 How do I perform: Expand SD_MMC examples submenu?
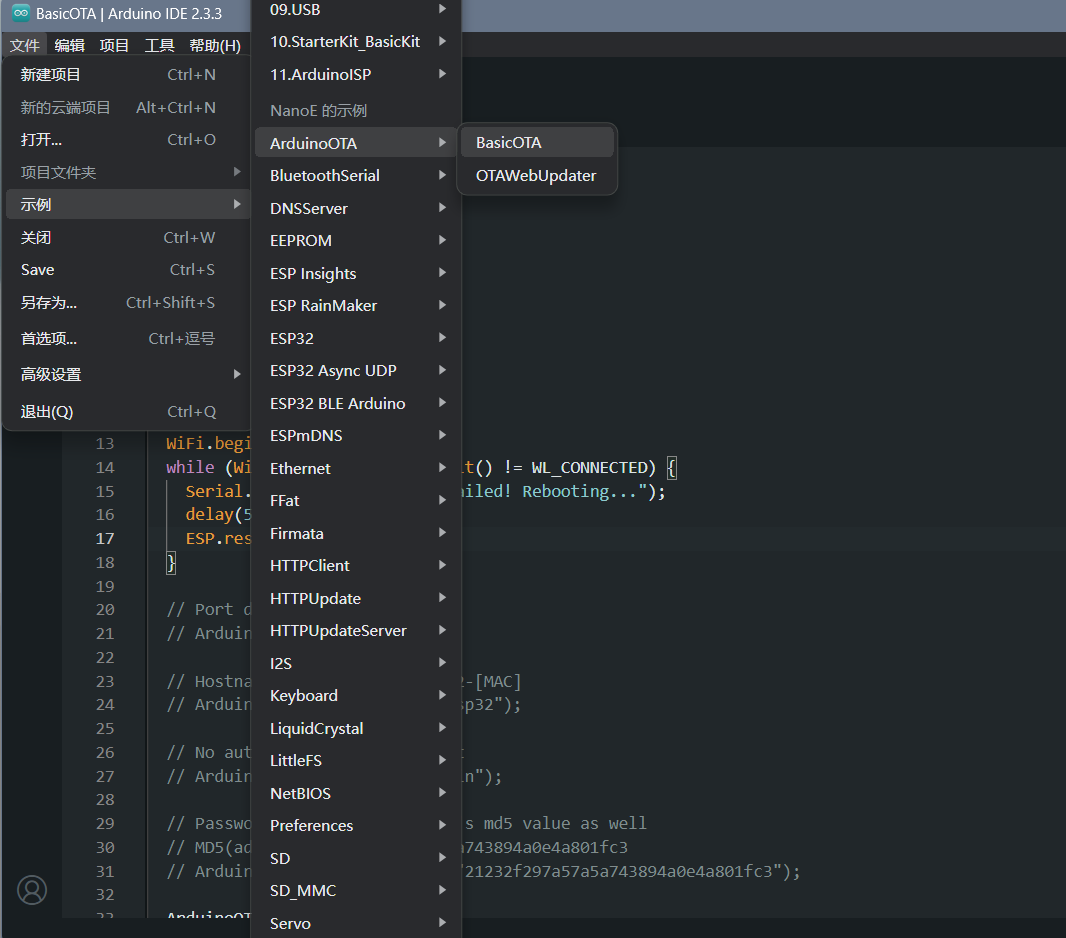[357, 890]
